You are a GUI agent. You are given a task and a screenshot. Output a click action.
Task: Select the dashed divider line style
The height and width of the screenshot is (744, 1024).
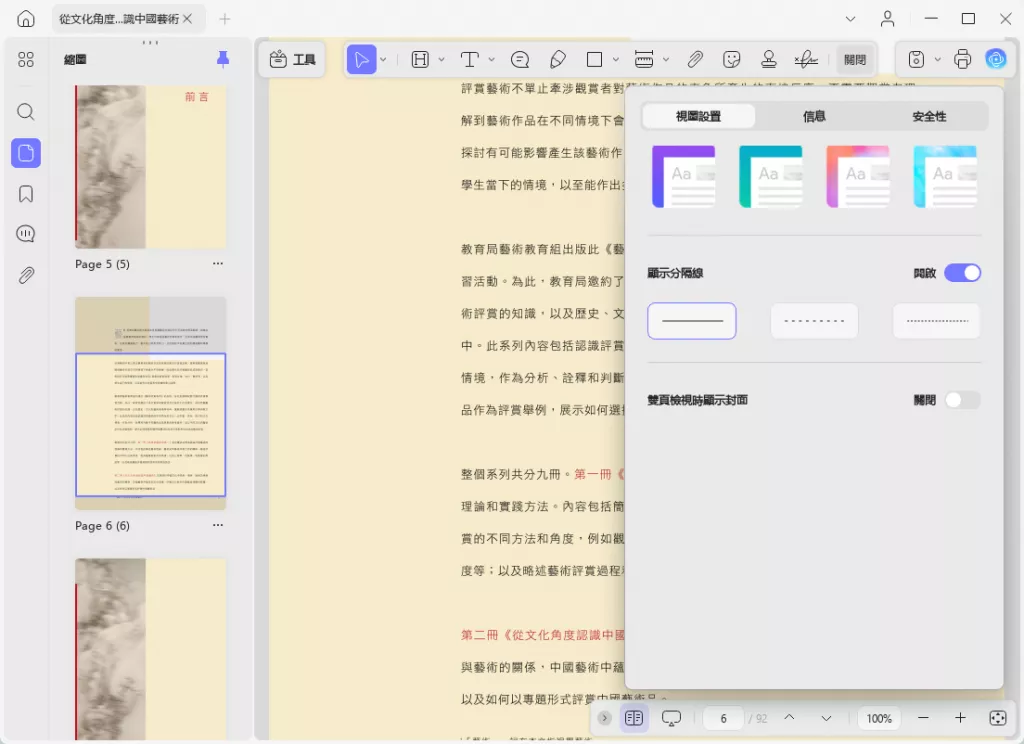[x=814, y=321]
